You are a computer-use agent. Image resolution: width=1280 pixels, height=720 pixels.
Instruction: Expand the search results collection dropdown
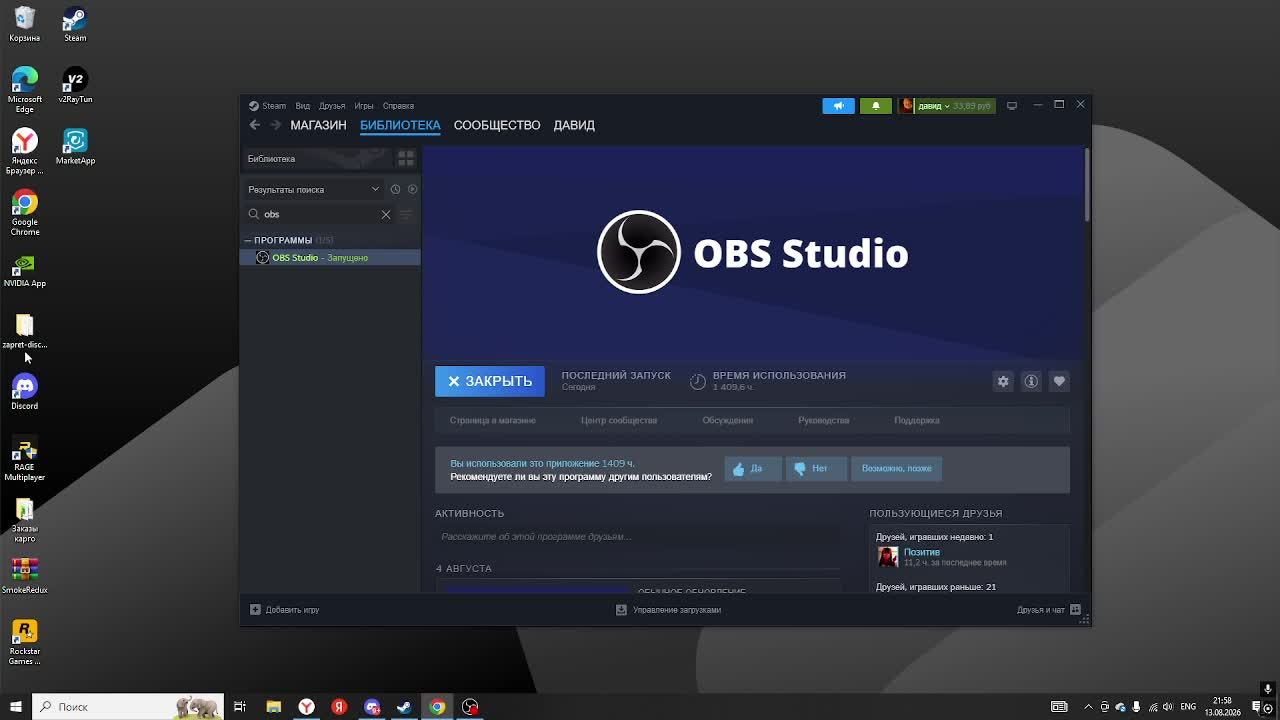tap(314, 189)
